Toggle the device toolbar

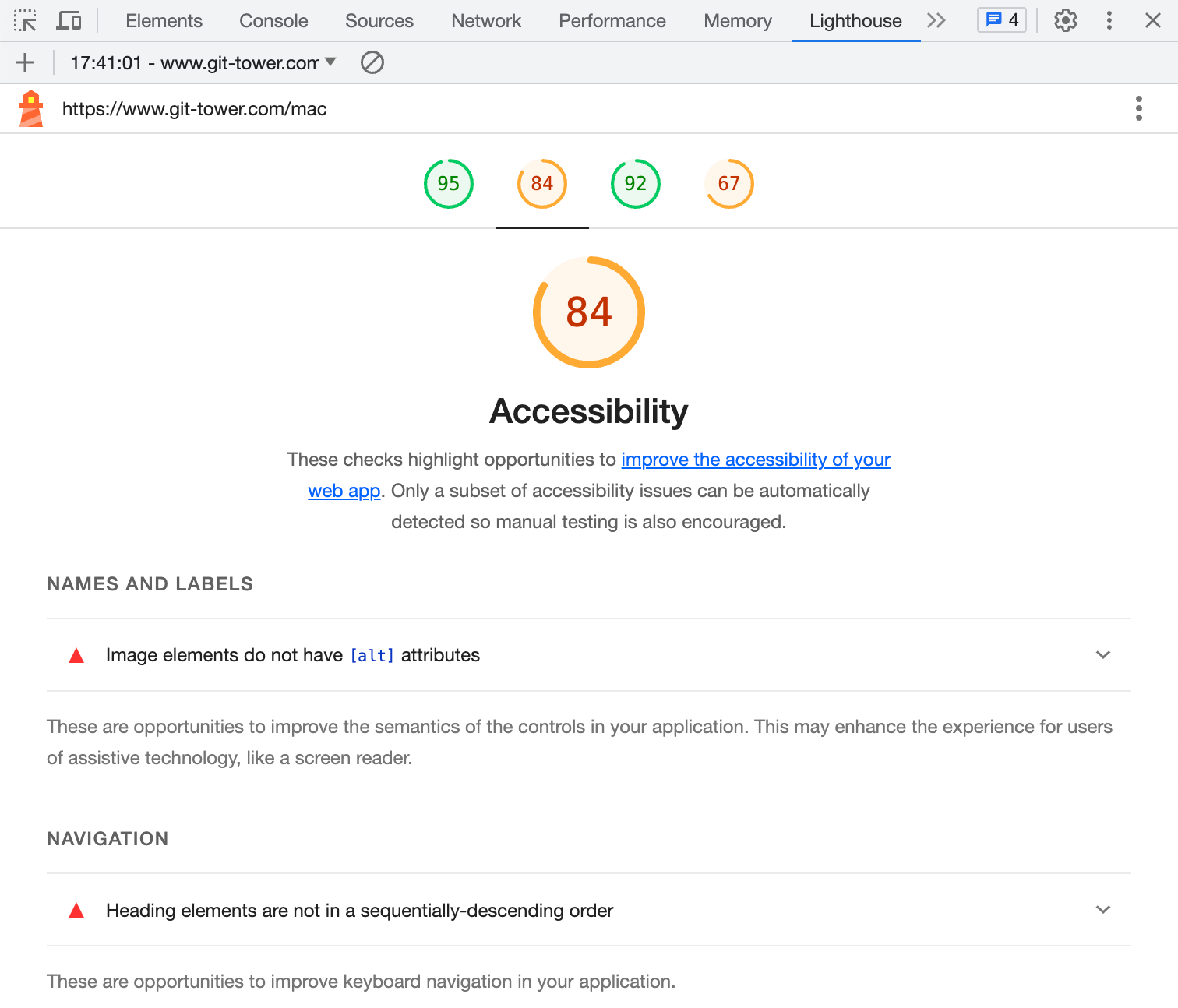pyautogui.click(x=69, y=20)
